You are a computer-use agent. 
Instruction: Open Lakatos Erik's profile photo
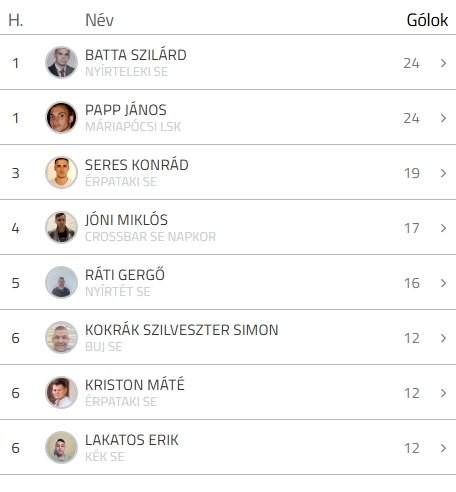61,447
